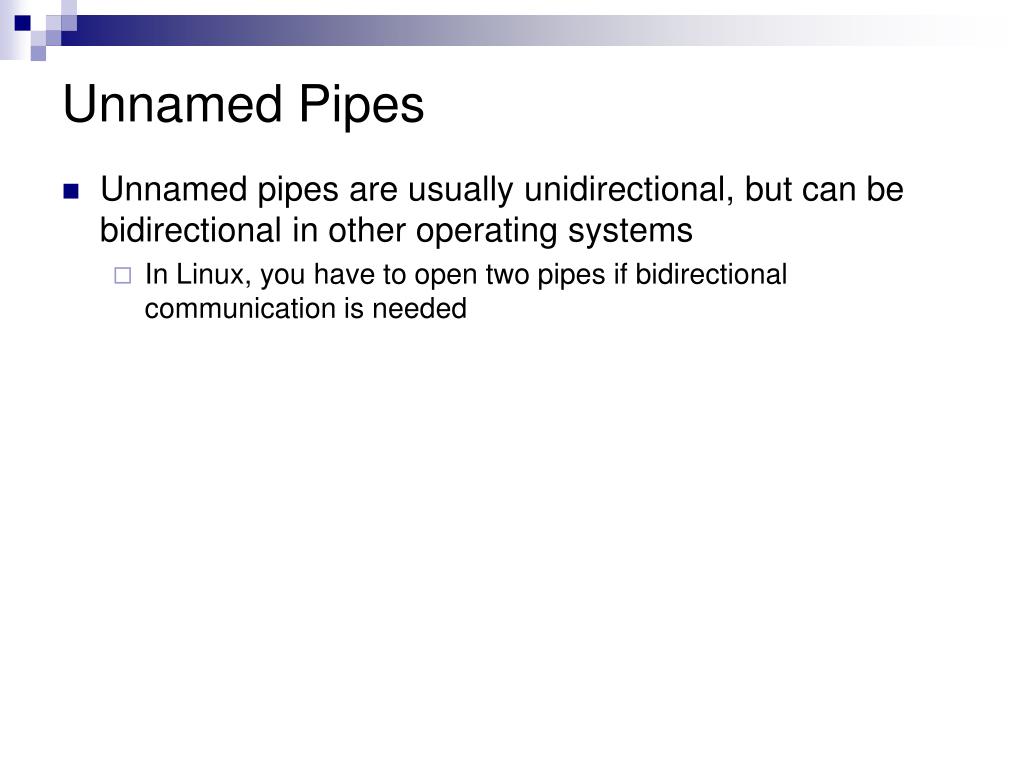Click the dark blue square in top-left corner
This screenshot has height=768, width=1024.
(x=22, y=23)
